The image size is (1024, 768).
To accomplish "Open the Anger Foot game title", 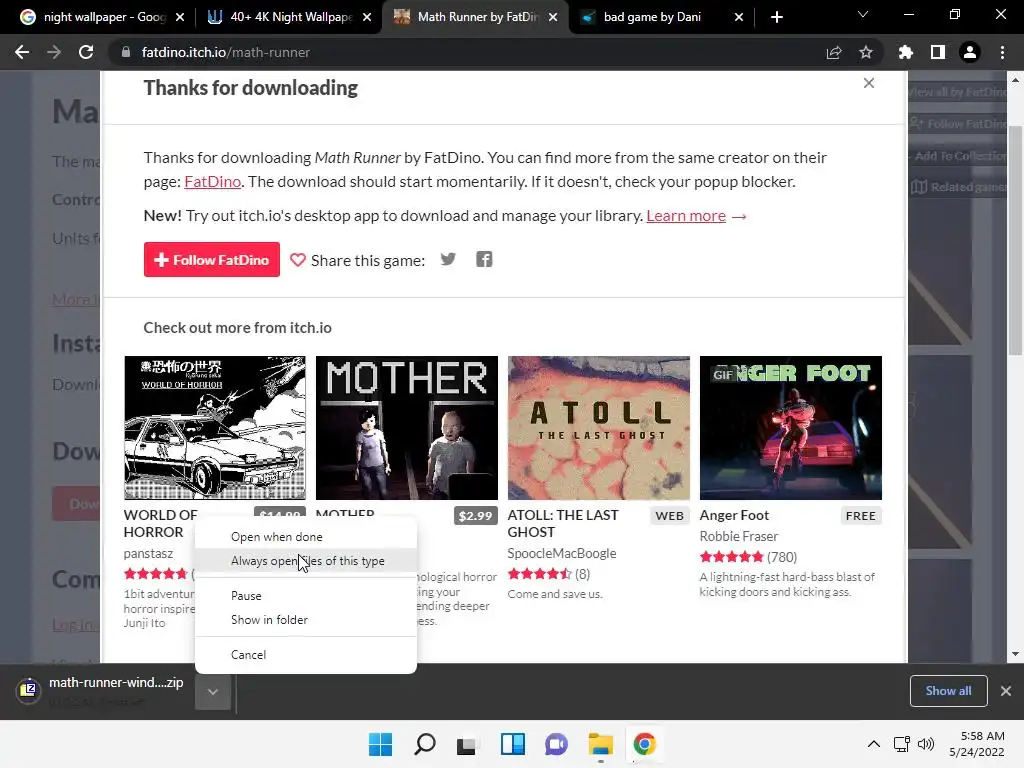I will tap(734, 515).
